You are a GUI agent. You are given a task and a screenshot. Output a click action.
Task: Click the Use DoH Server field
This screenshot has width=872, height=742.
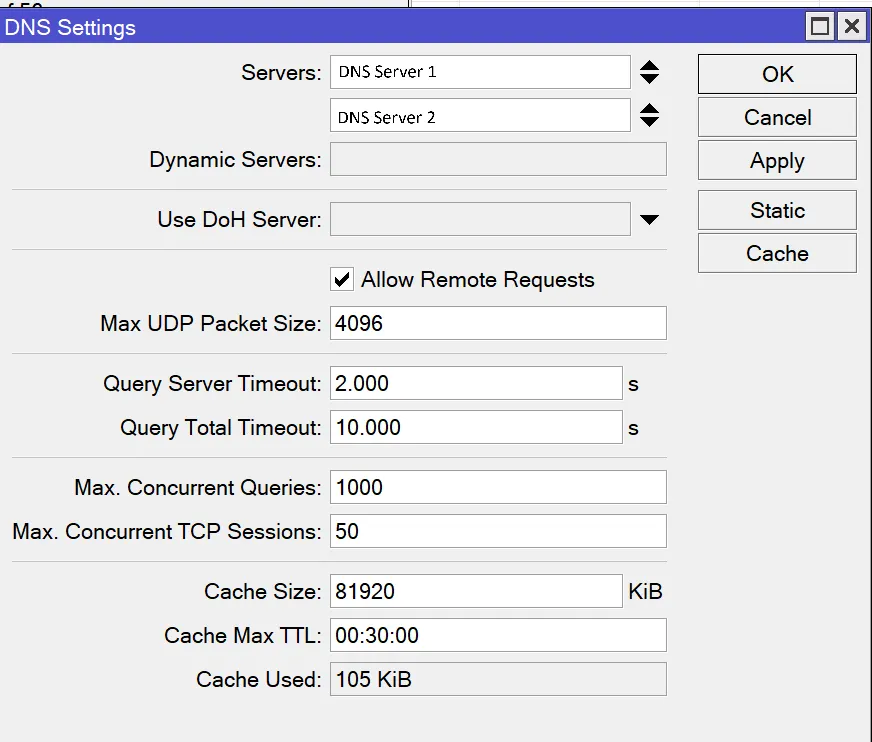[x=480, y=219]
